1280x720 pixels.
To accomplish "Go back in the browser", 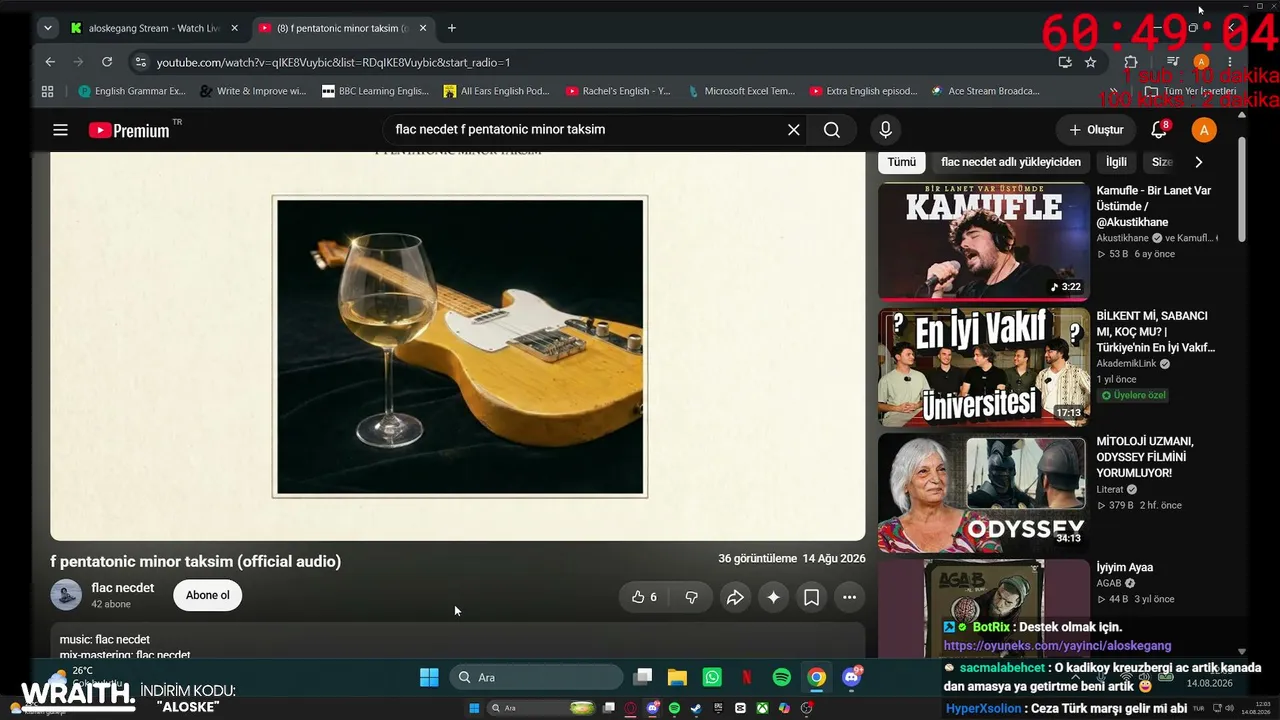I will [50, 62].
